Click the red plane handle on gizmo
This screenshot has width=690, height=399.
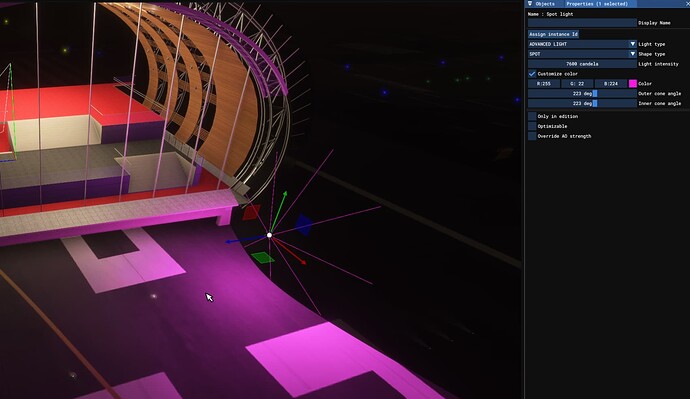[x=251, y=212]
